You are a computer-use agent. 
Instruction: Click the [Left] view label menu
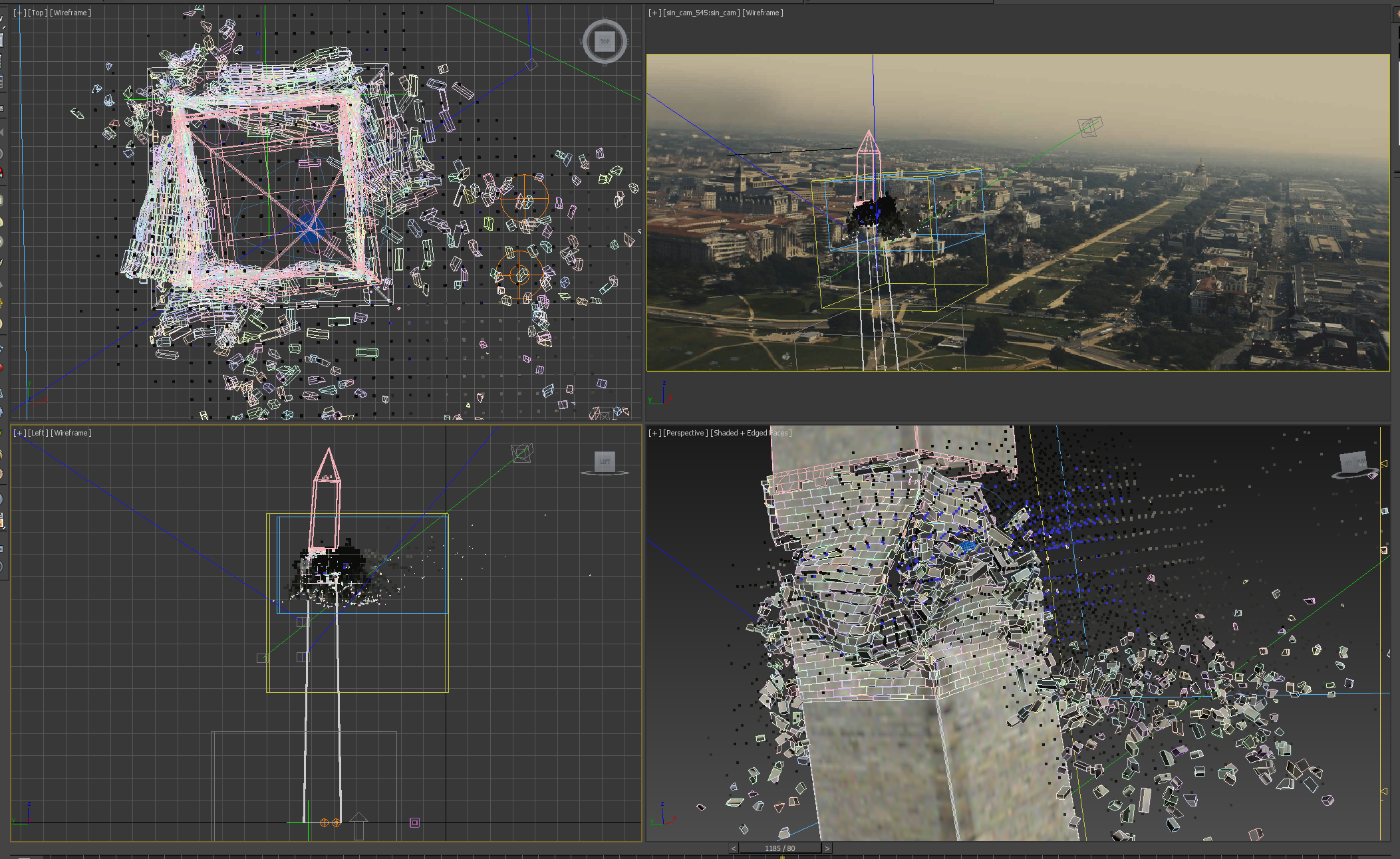38,433
